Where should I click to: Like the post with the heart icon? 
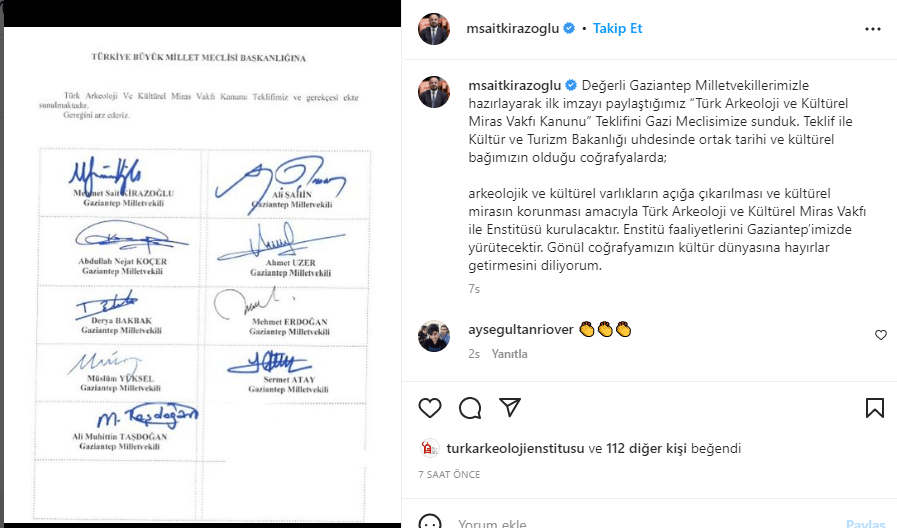(430, 408)
